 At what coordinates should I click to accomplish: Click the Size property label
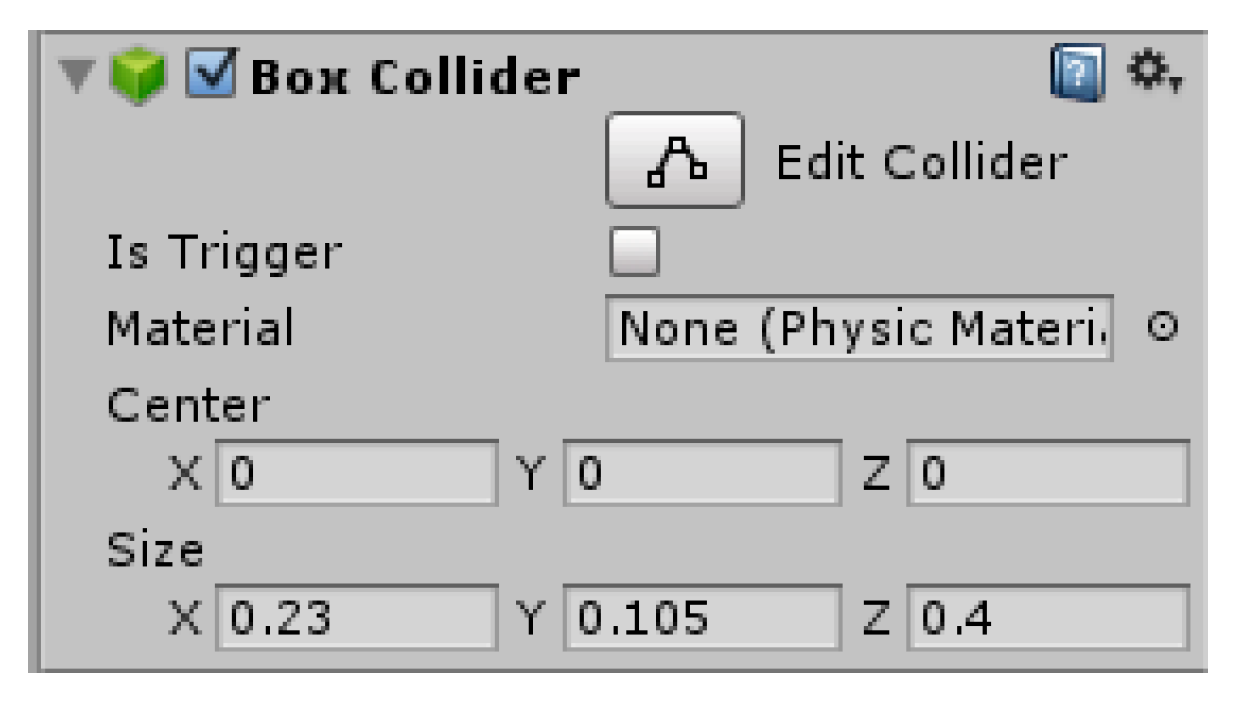click(155, 550)
